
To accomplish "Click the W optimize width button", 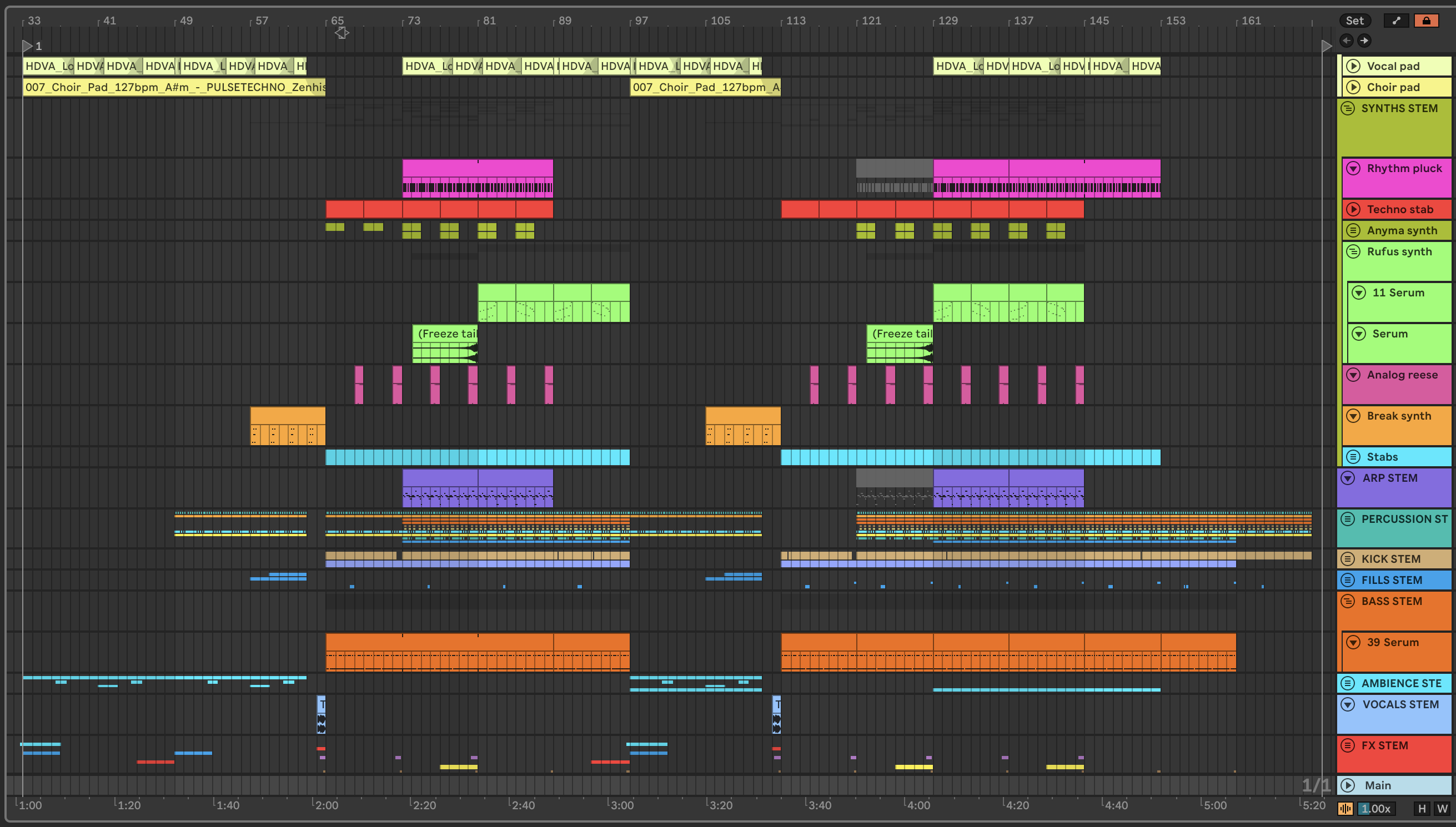I will click(x=1442, y=808).
